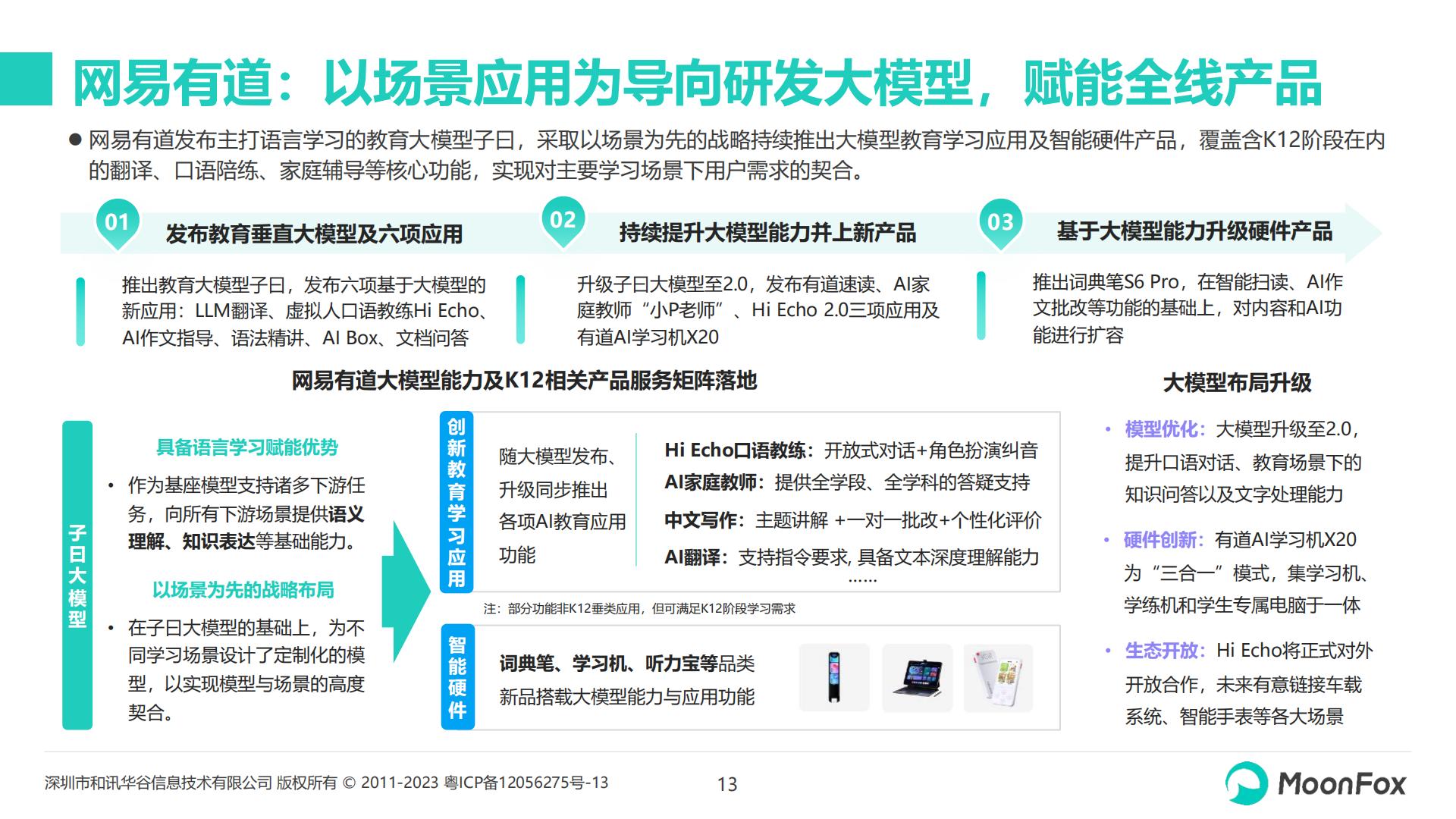Click the 词典笔、学习机、听力宝 text
Screen dimensions: 1456x819
(x=608, y=664)
